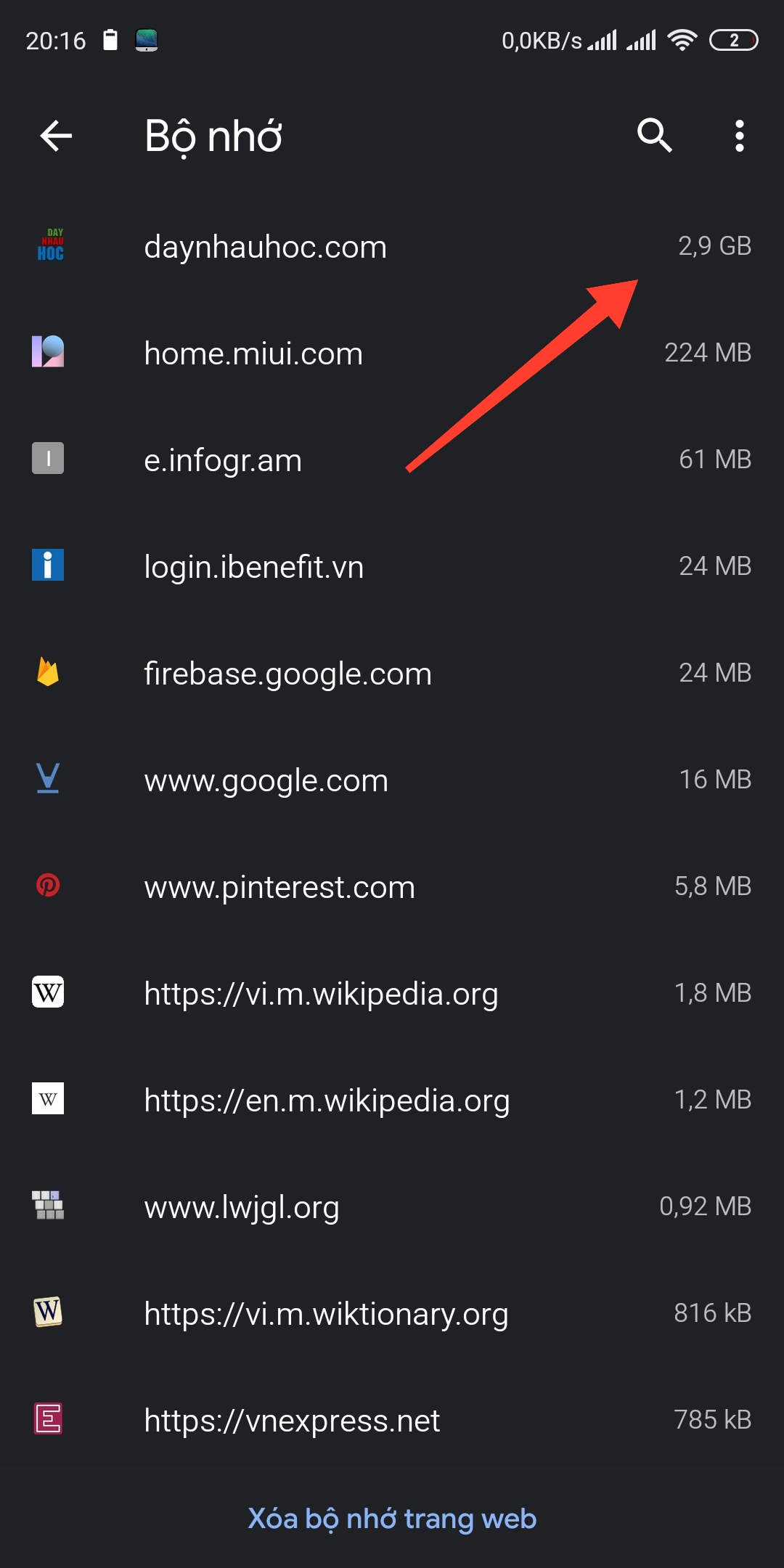Viewport: 784px width, 1568px height.
Task: Tap the Pinterest logo icon
Action: tap(48, 885)
